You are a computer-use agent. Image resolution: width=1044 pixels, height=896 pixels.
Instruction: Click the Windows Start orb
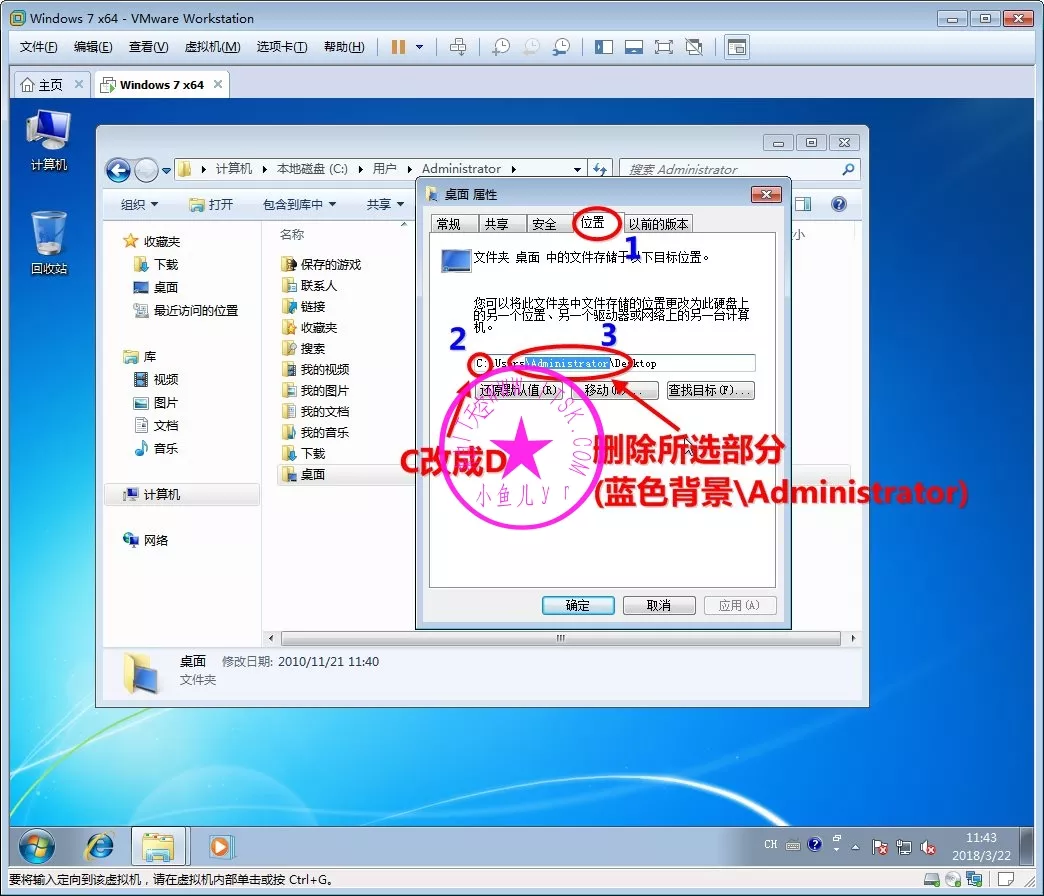pyautogui.click(x=37, y=845)
